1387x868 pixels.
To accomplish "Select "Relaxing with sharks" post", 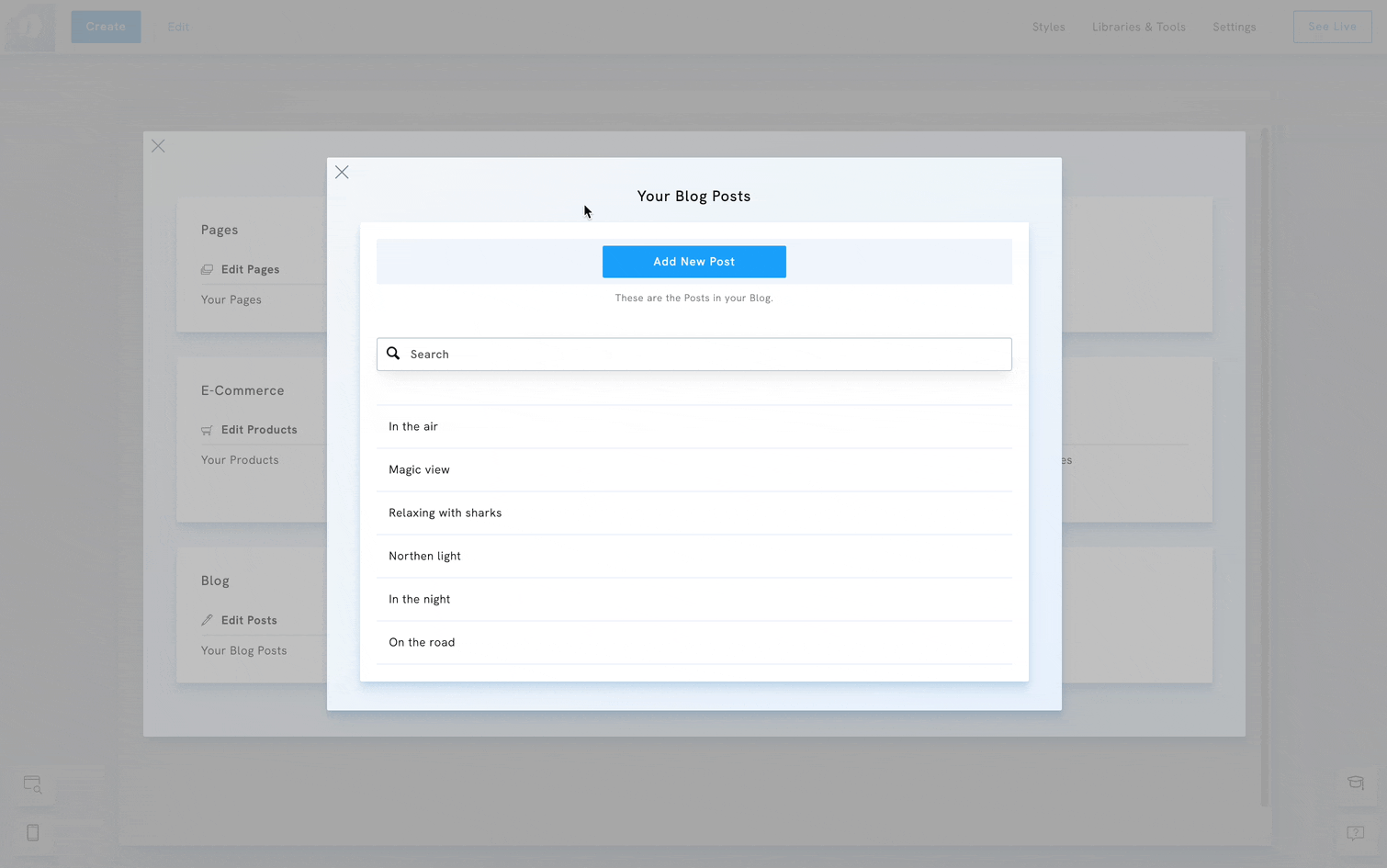I will [445, 513].
